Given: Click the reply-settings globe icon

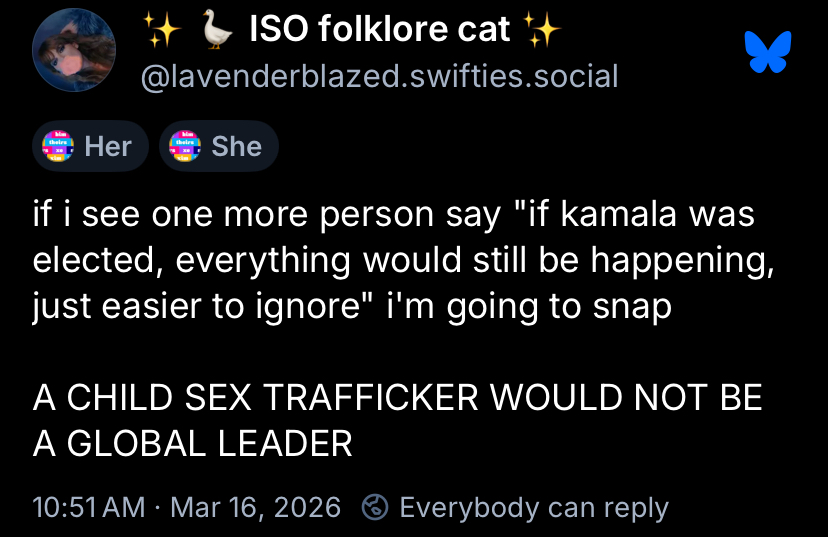Looking at the screenshot, I should (375, 507).
